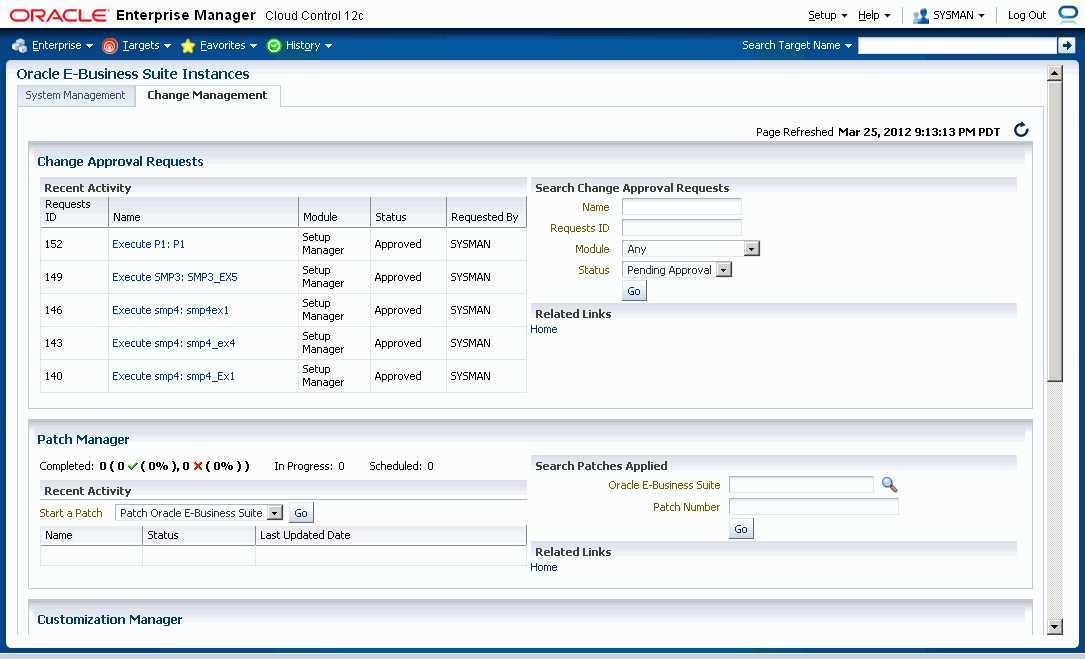
Task: Click the Approved status in row 152
Action: (398, 244)
